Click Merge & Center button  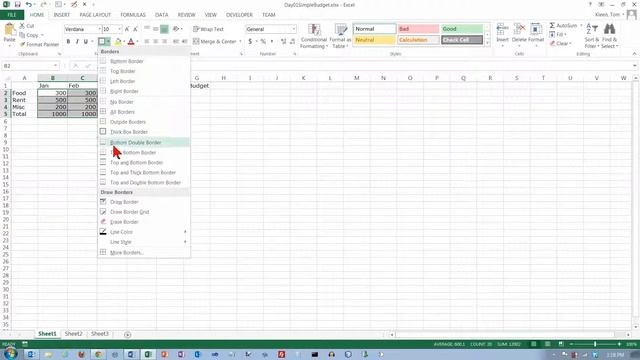(x=215, y=41)
